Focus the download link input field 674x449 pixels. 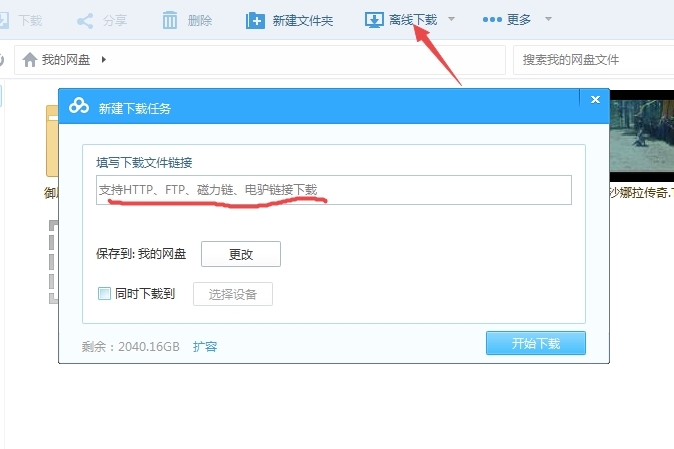click(334, 190)
